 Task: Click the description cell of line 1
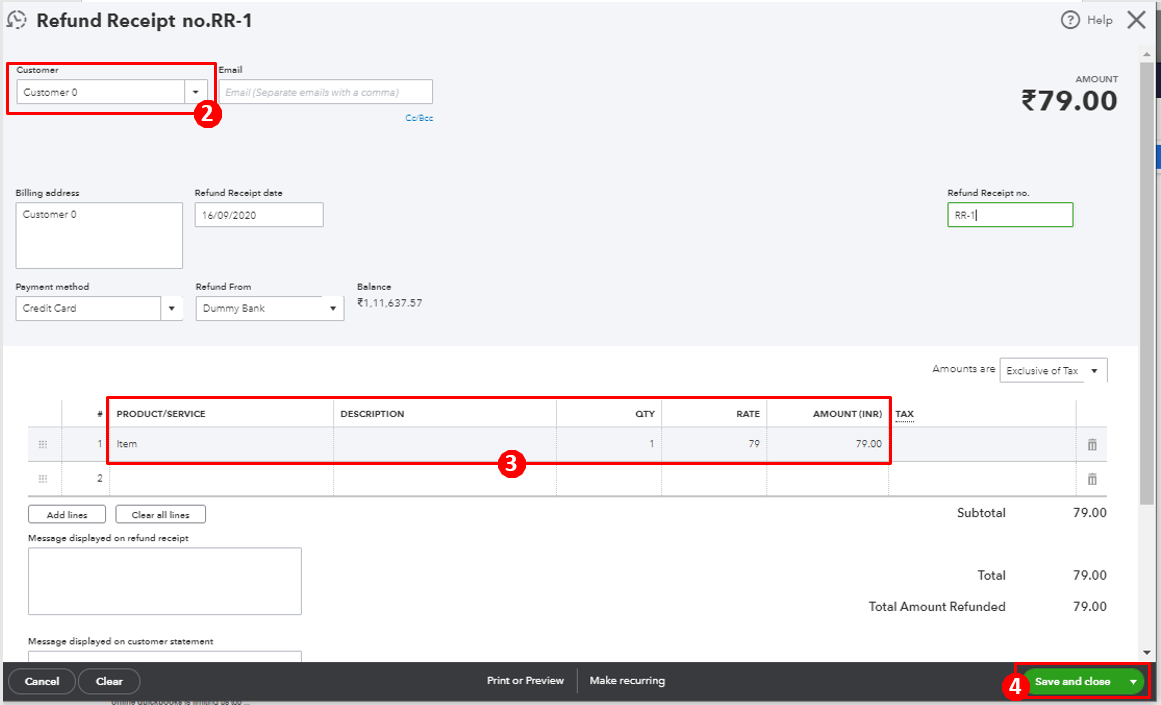point(445,444)
